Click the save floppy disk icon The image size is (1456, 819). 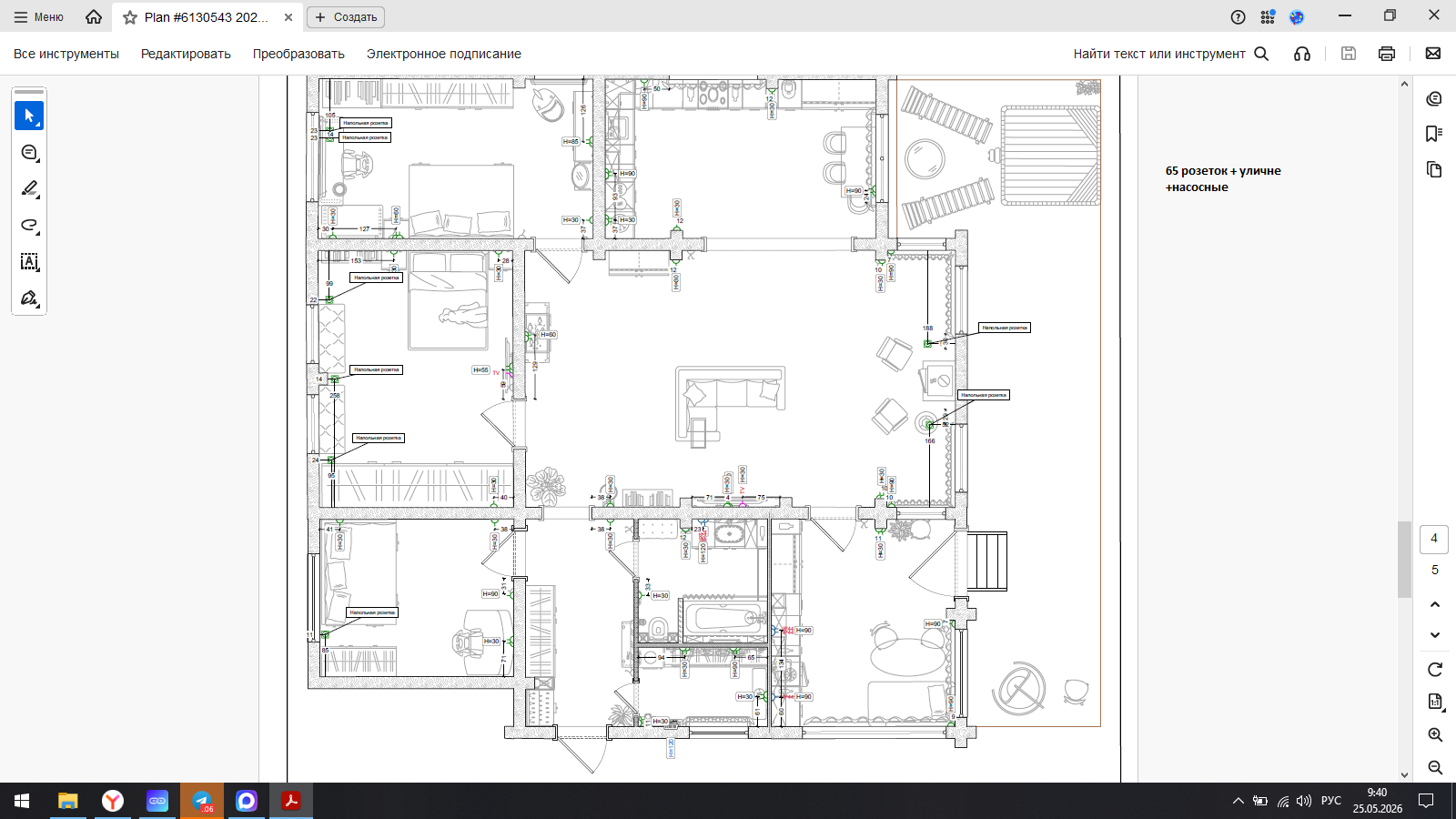tap(1349, 54)
